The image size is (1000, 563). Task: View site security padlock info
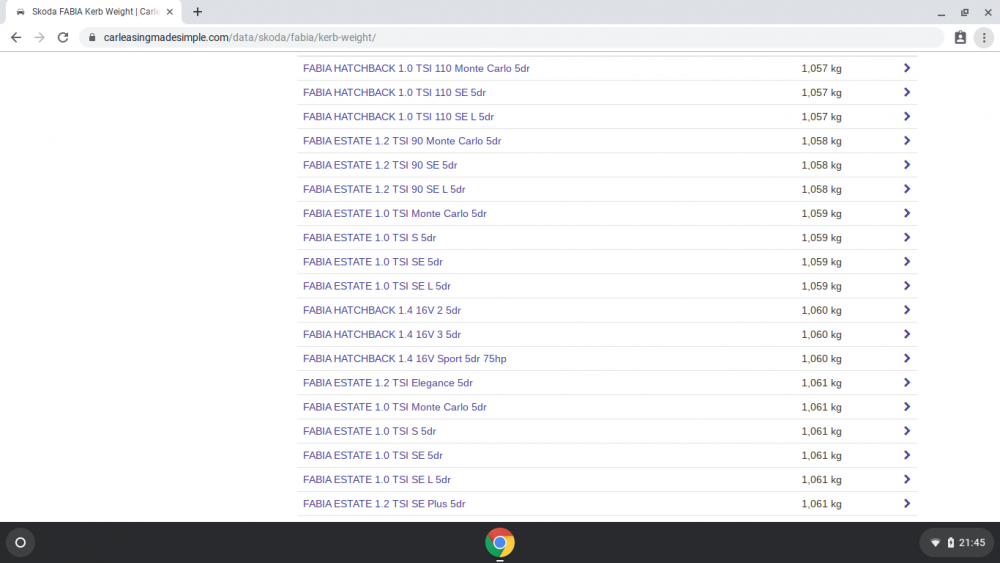(x=92, y=38)
